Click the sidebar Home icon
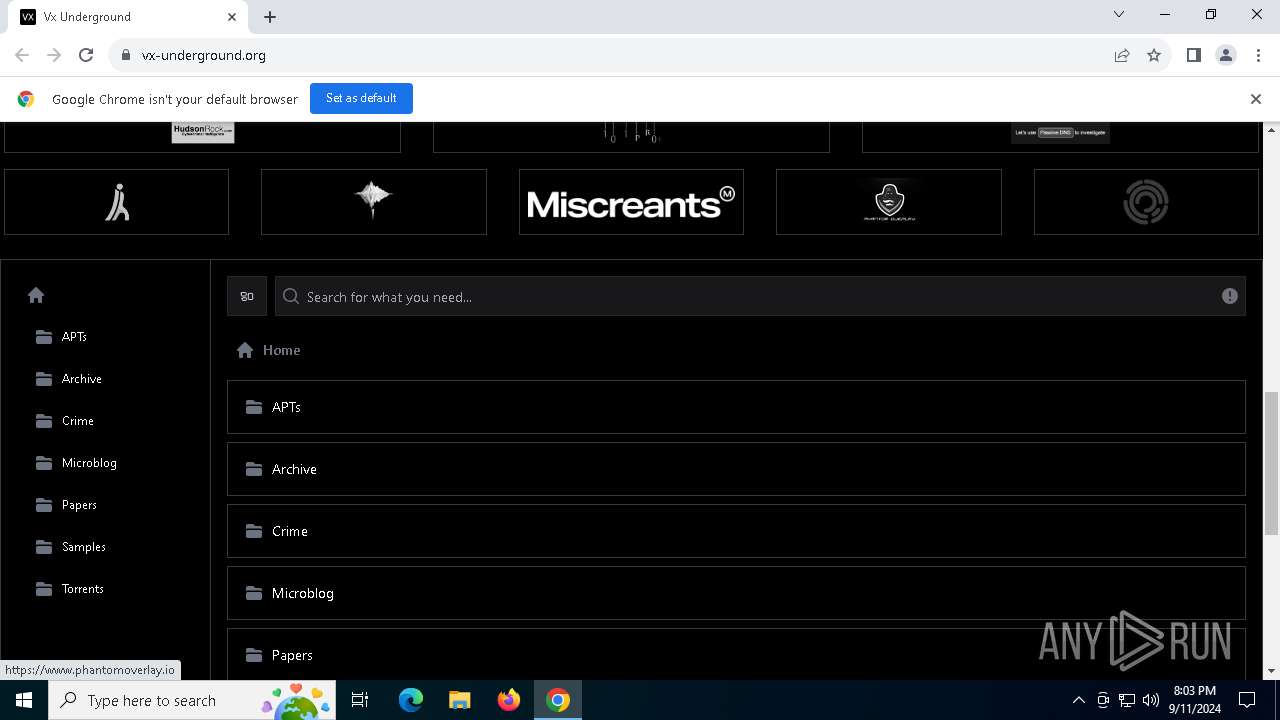The width and height of the screenshot is (1280, 720). click(x=36, y=295)
